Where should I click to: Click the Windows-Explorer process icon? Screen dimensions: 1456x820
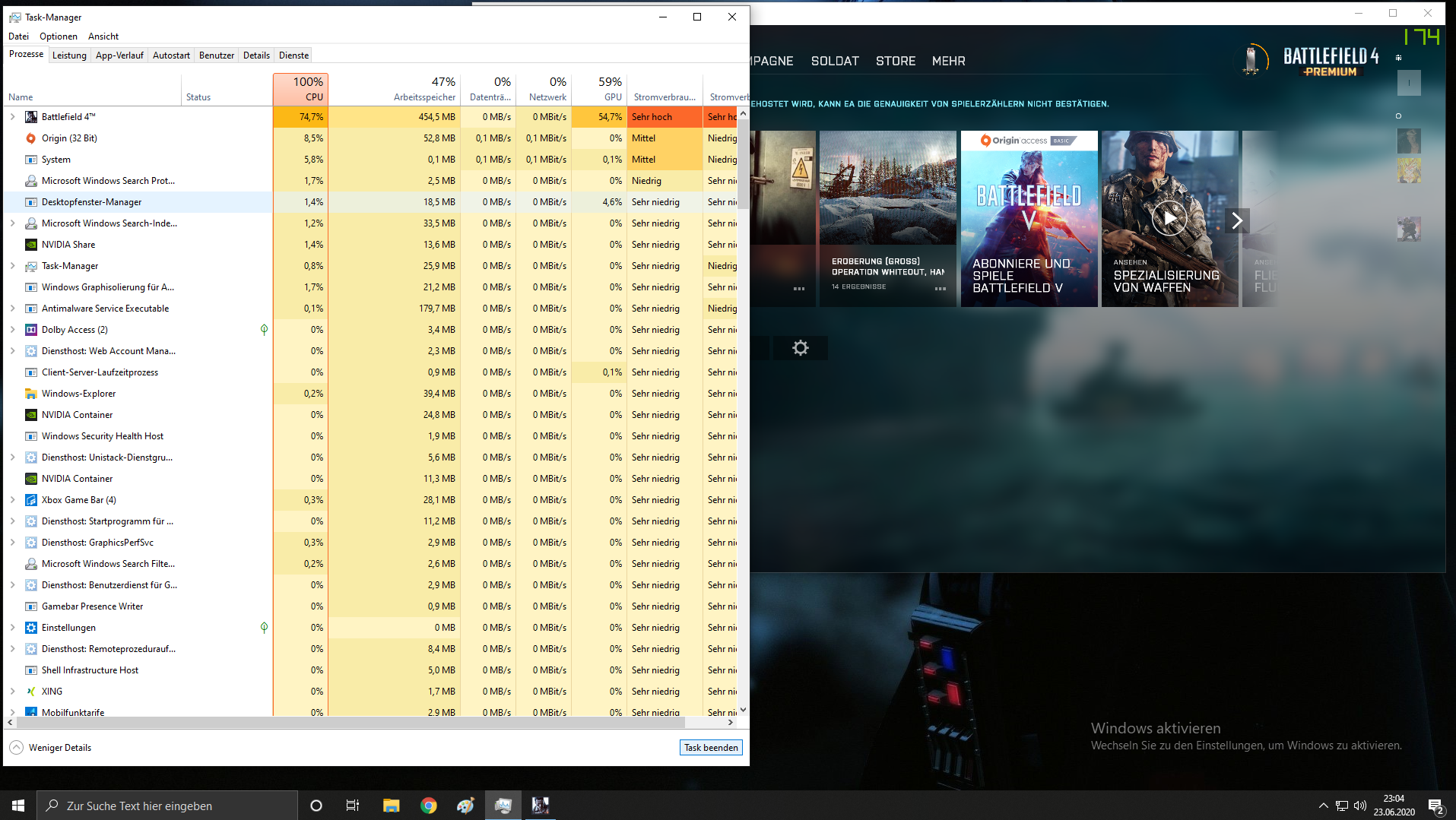[31, 394]
